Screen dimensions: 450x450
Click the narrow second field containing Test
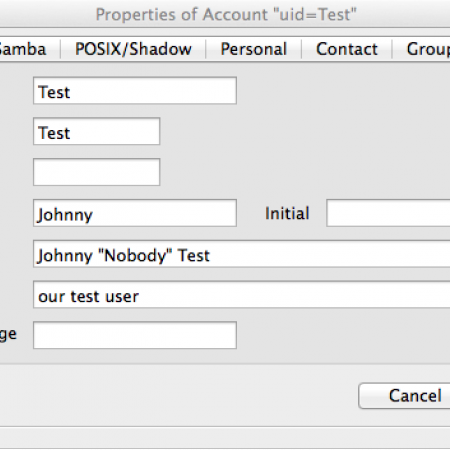(x=97, y=131)
